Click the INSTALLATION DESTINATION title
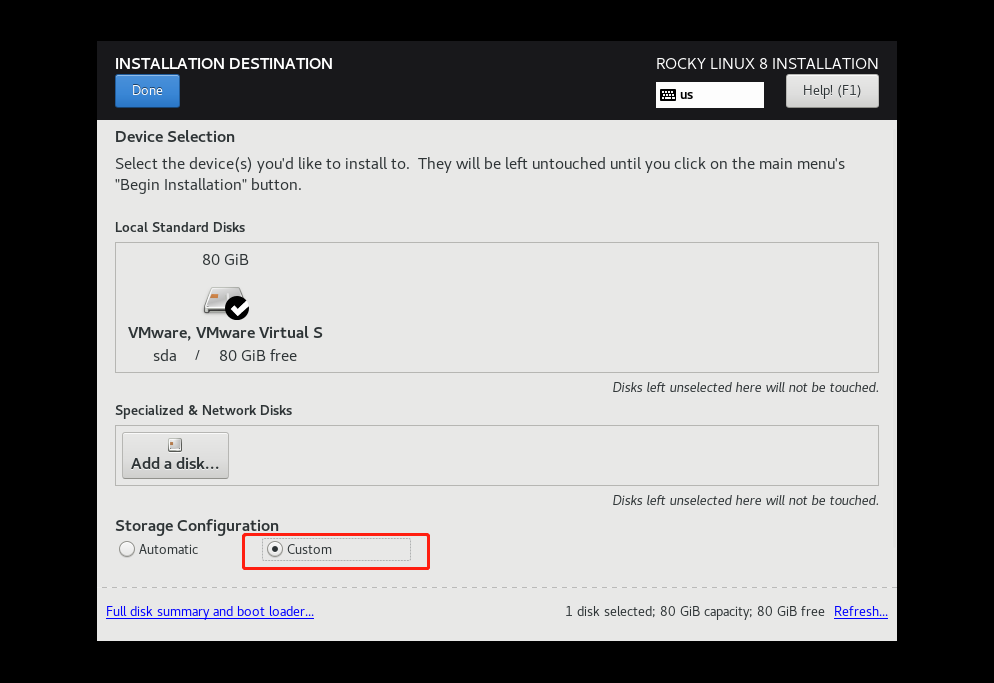This screenshot has width=994, height=683. click(224, 63)
